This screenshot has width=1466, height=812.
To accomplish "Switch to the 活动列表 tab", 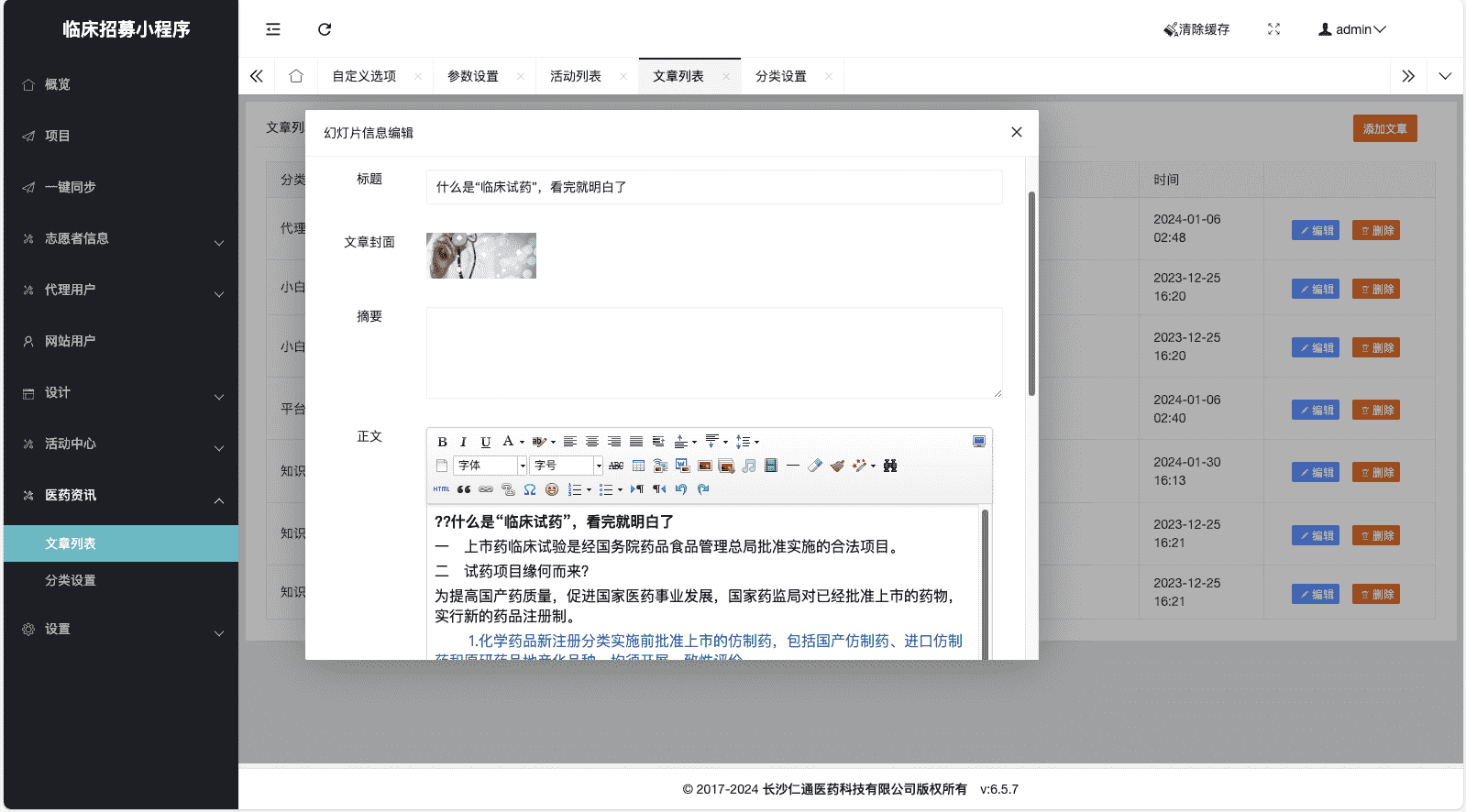I will (x=575, y=76).
